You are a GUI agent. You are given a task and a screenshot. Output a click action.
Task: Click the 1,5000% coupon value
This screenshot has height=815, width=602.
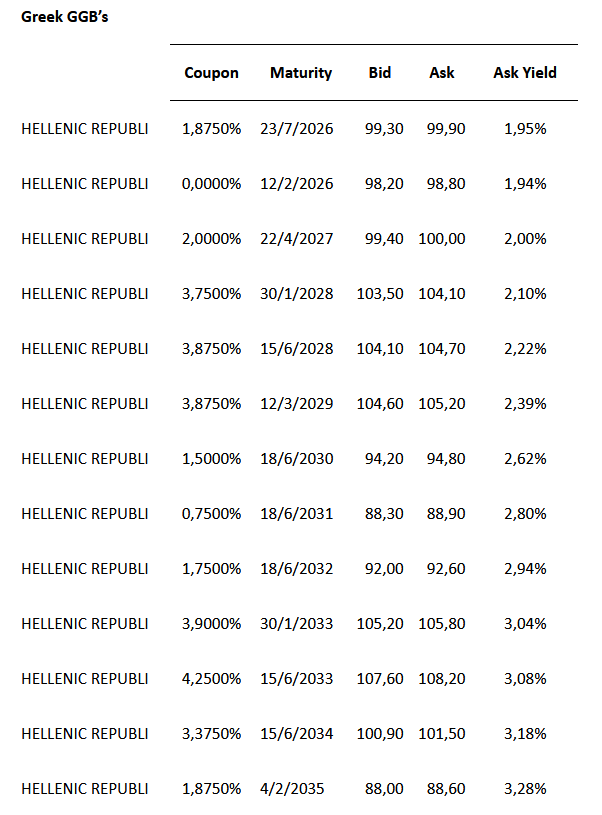211,459
